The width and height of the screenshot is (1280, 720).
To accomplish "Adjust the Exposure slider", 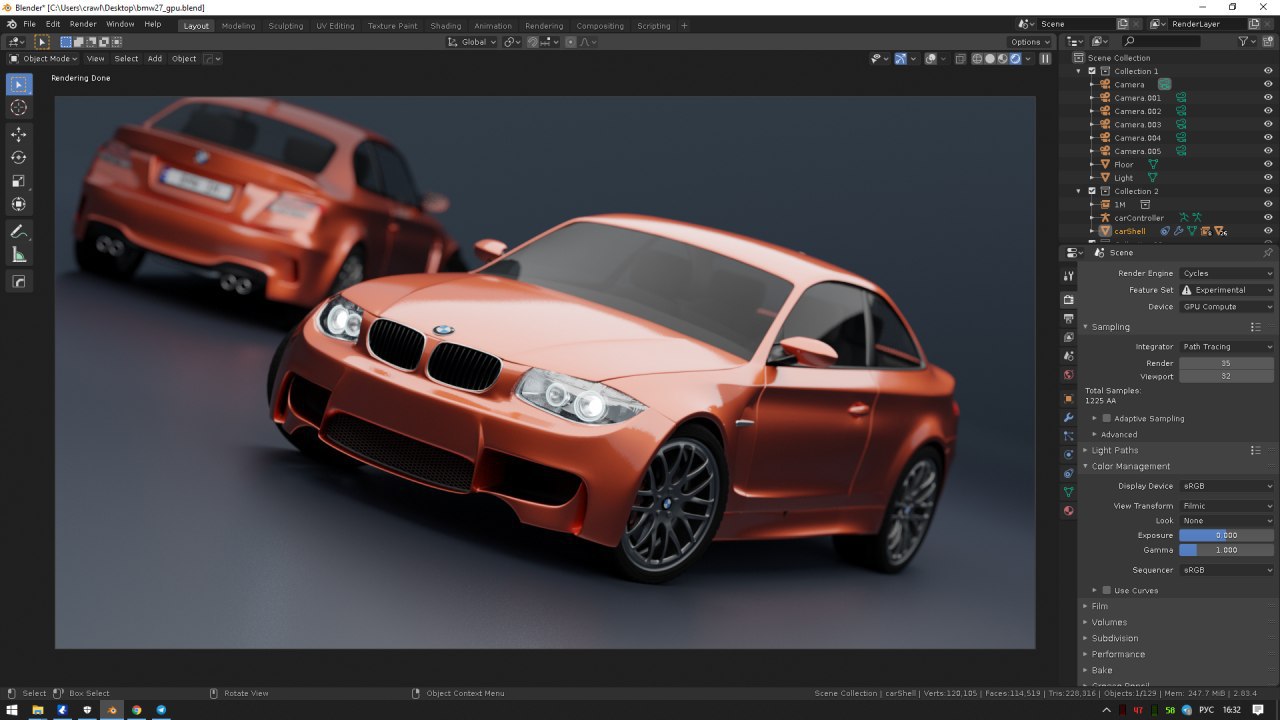I will coord(1227,535).
